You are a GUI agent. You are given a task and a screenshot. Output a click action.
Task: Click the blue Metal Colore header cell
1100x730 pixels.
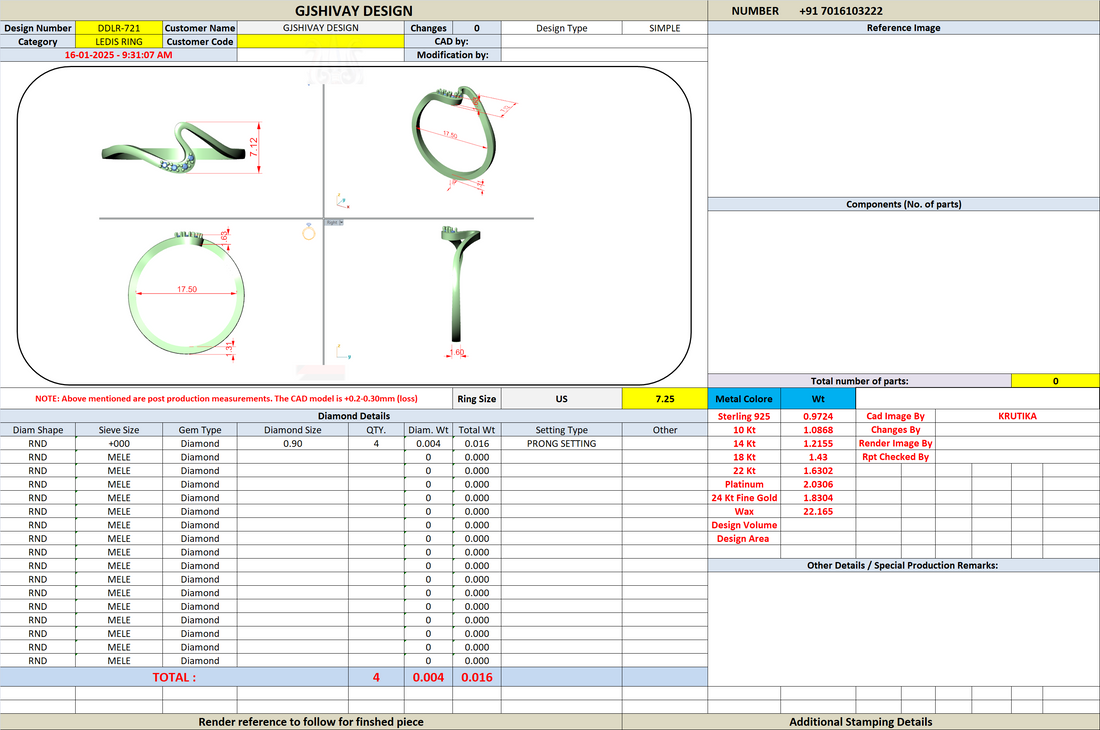[744, 398]
